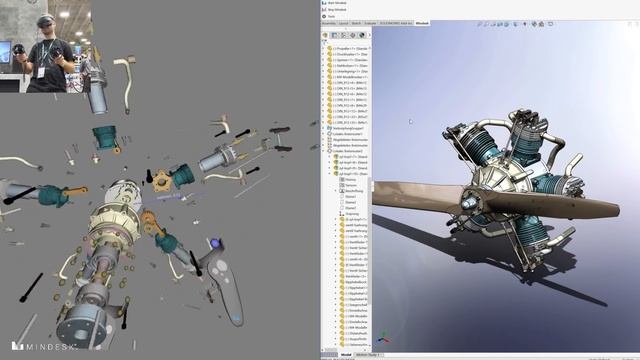Collapse the expanded zyl-kopf<15> node
This screenshot has height=360, width=640.
point(330,174)
